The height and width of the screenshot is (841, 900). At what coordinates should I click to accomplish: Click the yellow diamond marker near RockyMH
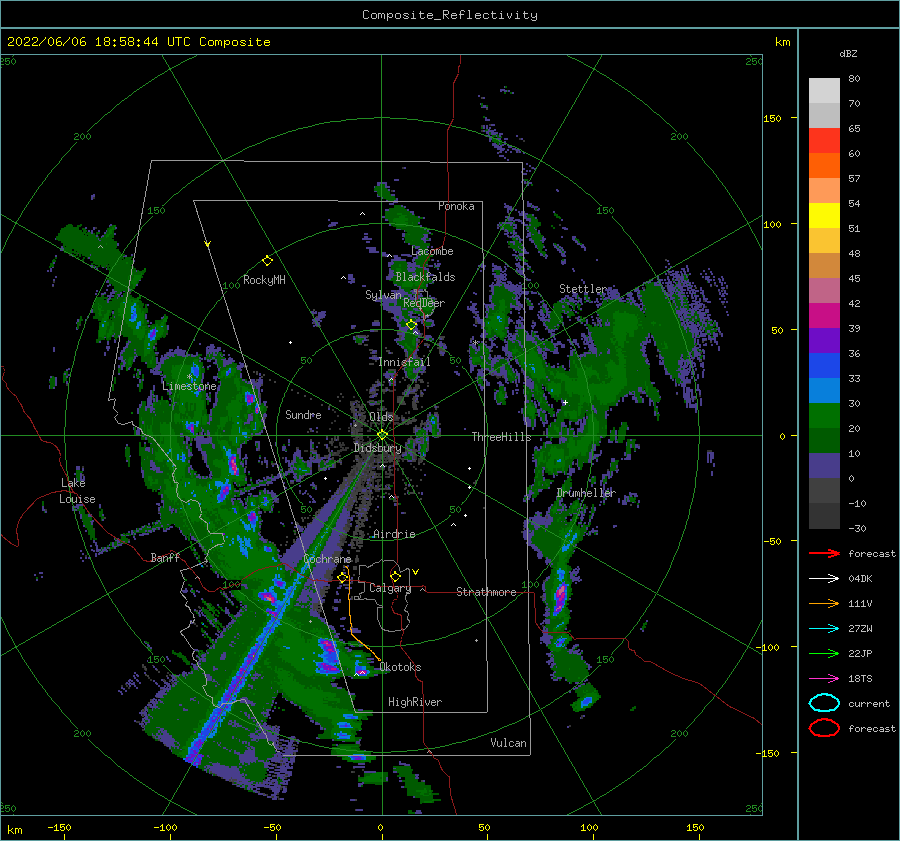pos(267,261)
